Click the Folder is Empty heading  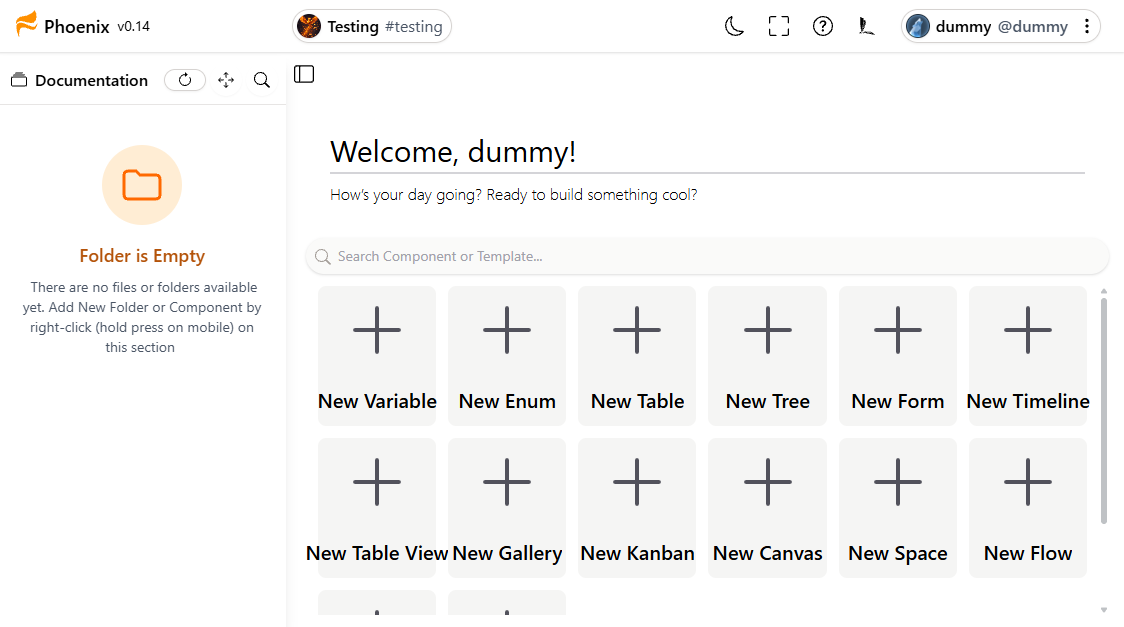click(142, 256)
